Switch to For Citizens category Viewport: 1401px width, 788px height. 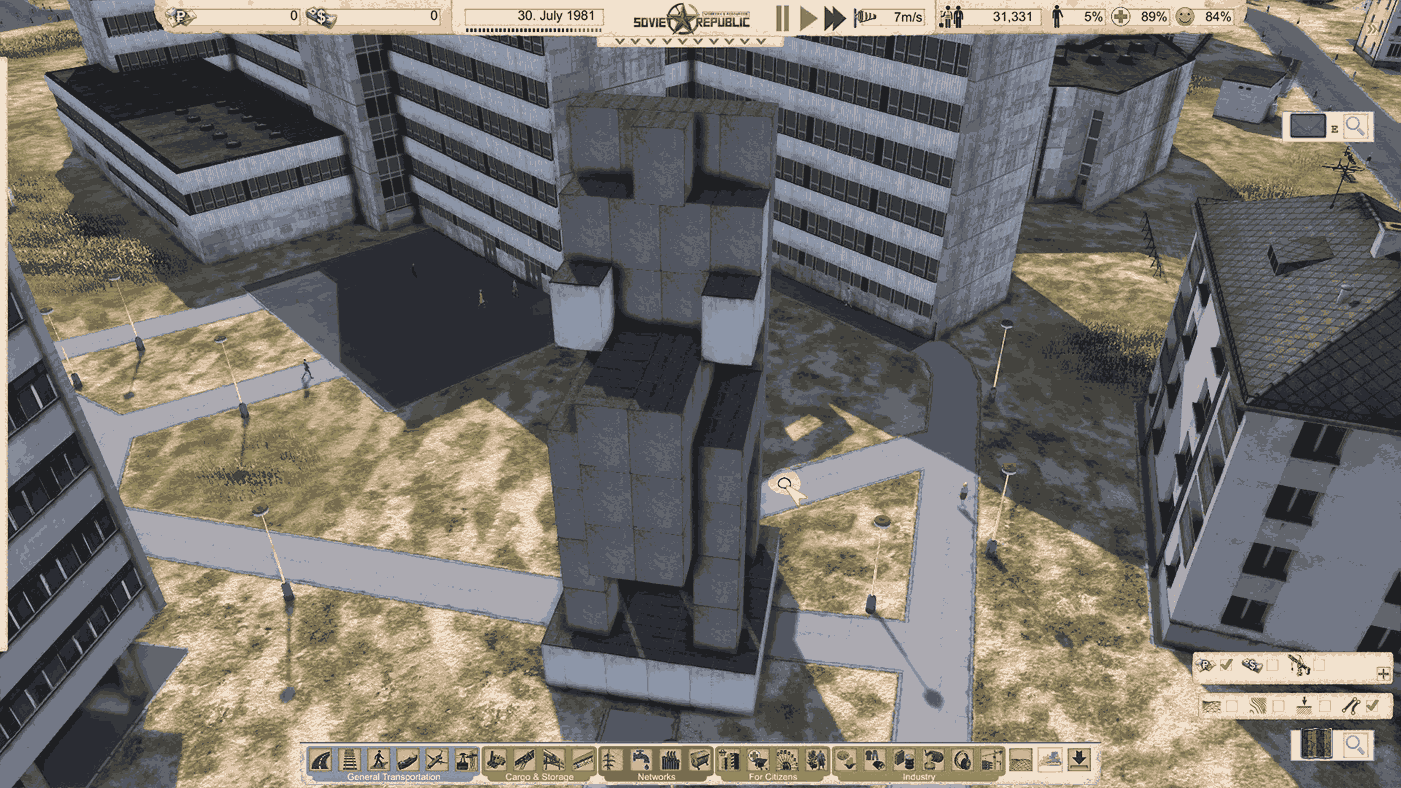click(774, 777)
